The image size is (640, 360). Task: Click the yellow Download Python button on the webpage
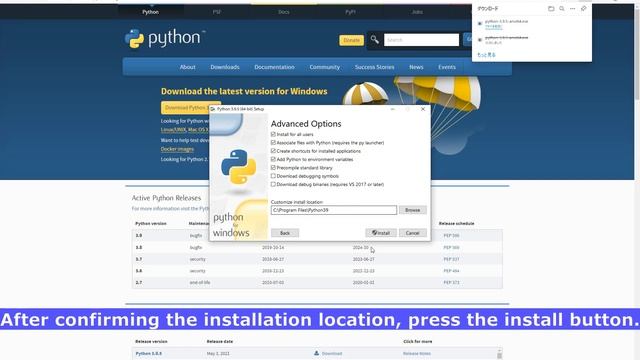[185, 108]
